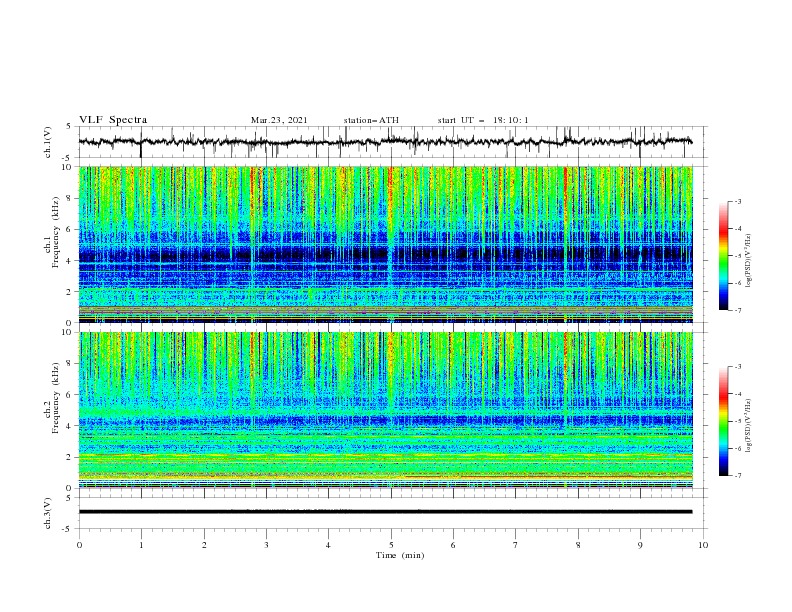Click time axis tick label "8"
The height and width of the screenshot is (612, 792).
click(x=578, y=545)
